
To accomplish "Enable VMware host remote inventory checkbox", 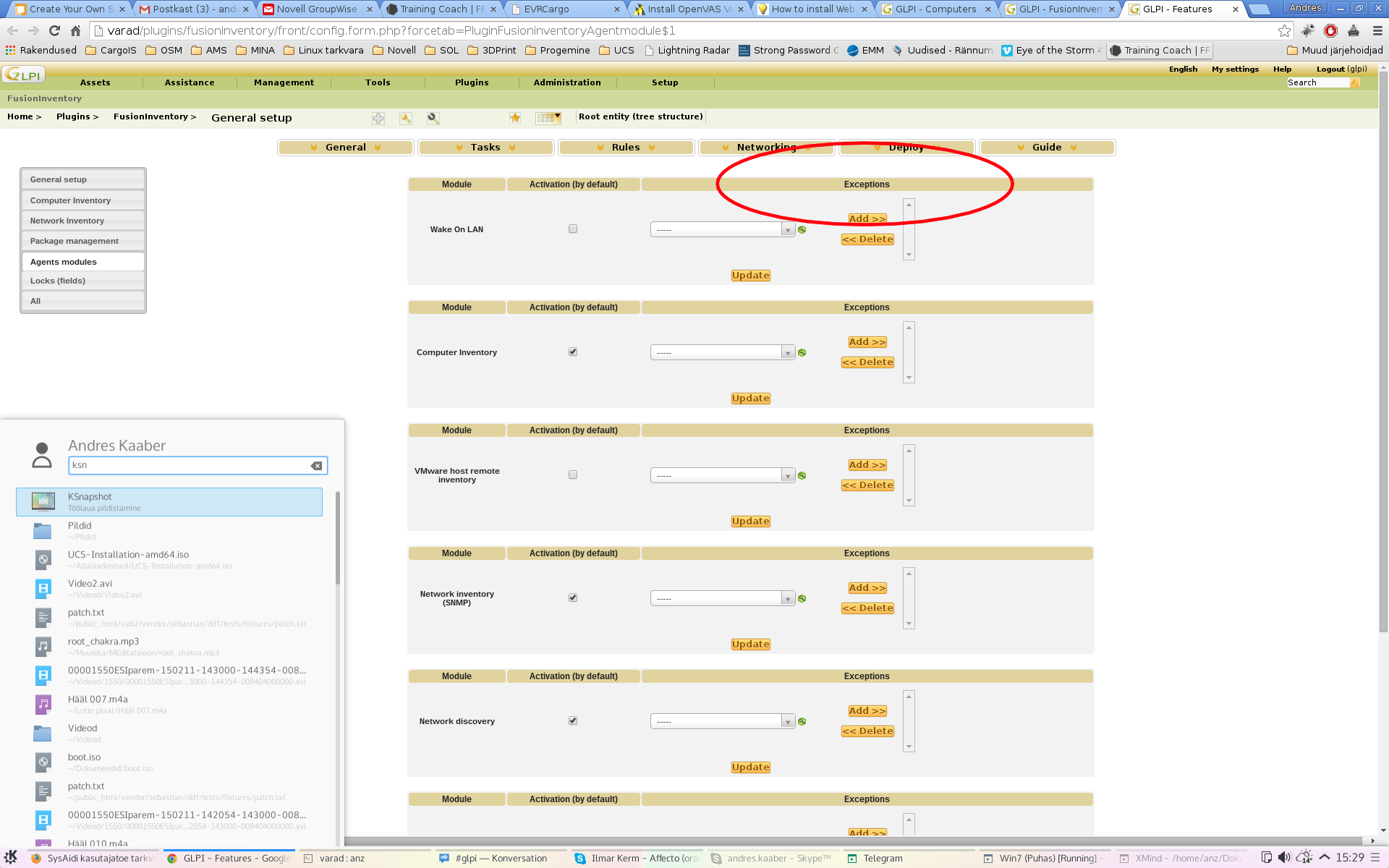I will pos(573,475).
